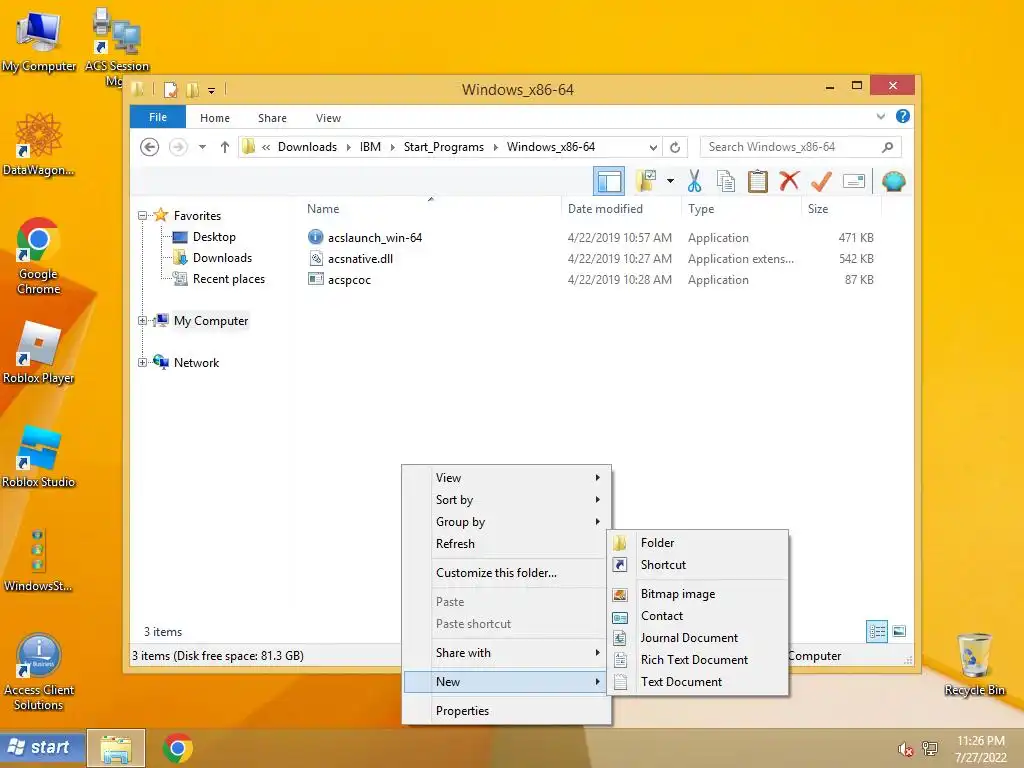Select the acsnative.dll file
Screen dimensions: 1024x768
click(x=360, y=259)
